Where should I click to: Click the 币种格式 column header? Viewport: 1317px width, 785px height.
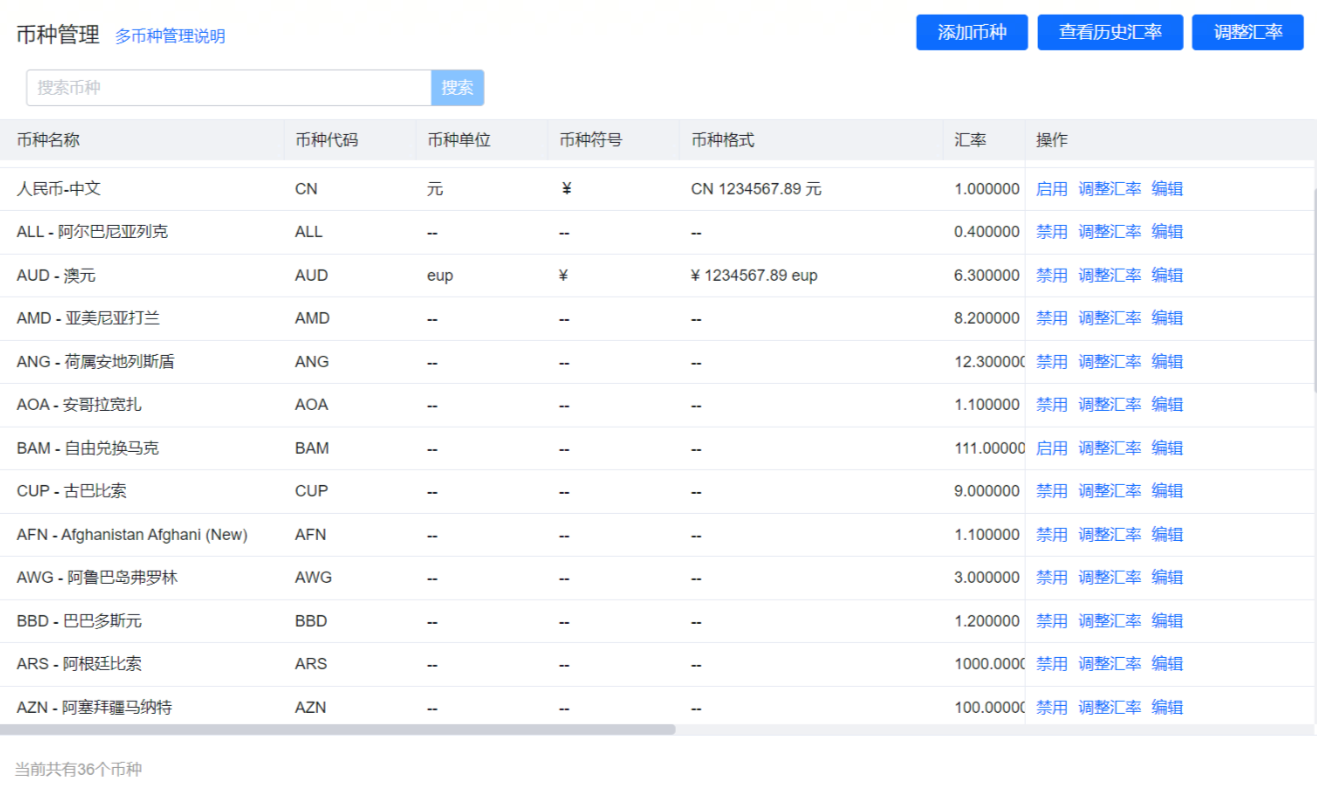[x=811, y=140]
